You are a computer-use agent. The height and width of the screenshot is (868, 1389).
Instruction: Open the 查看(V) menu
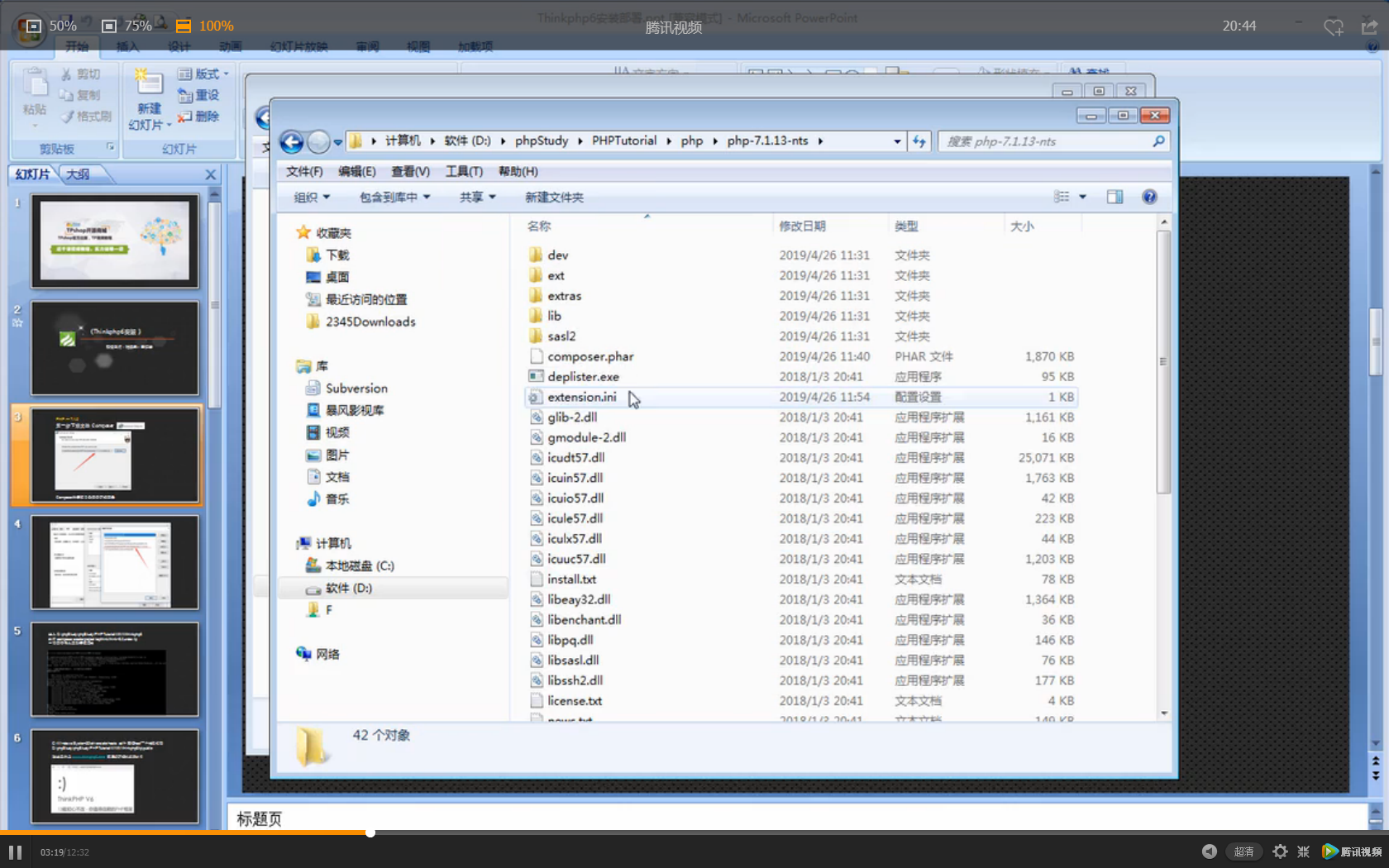[410, 171]
